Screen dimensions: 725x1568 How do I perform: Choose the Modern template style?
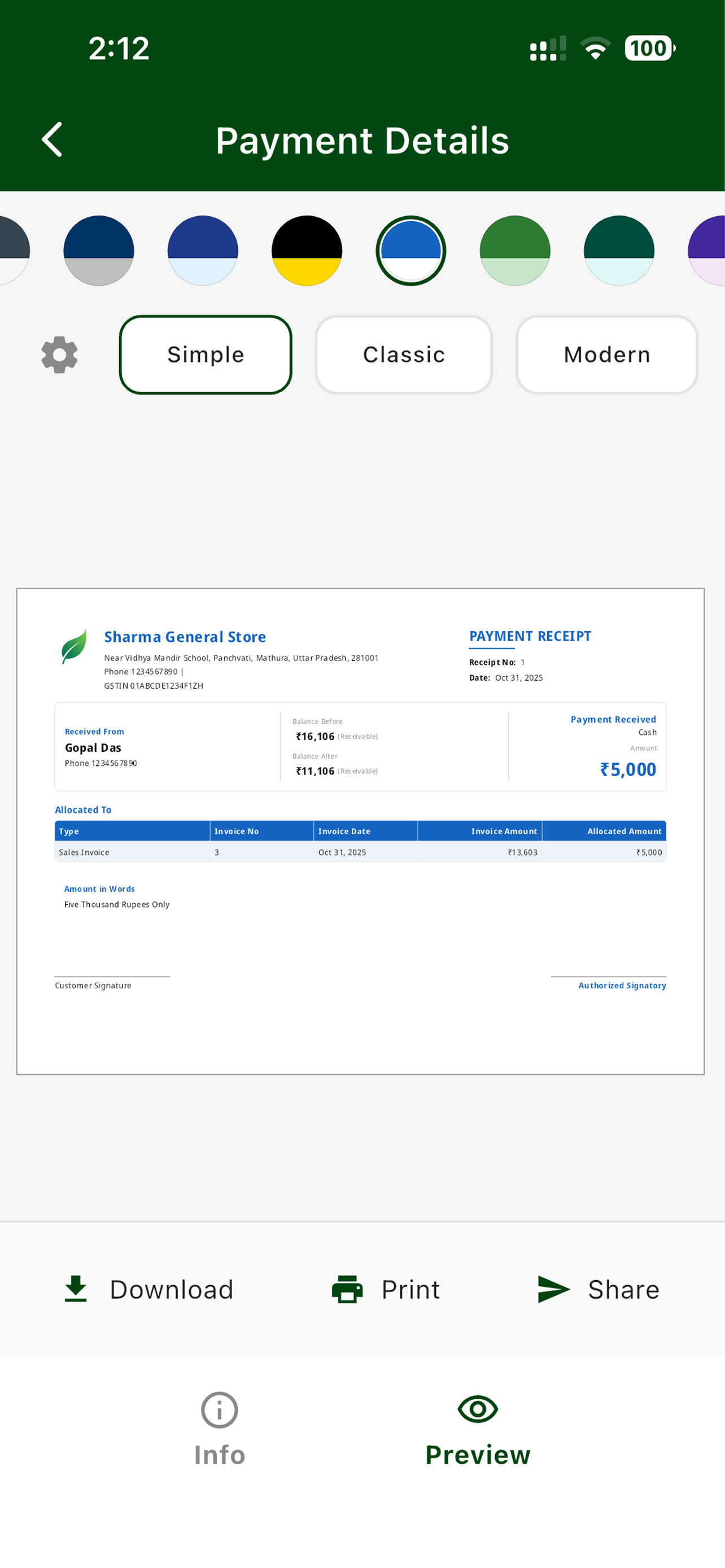tap(607, 355)
